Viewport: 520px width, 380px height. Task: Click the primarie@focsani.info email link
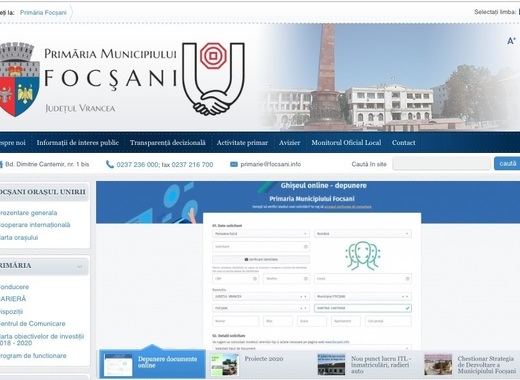[x=271, y=164]
